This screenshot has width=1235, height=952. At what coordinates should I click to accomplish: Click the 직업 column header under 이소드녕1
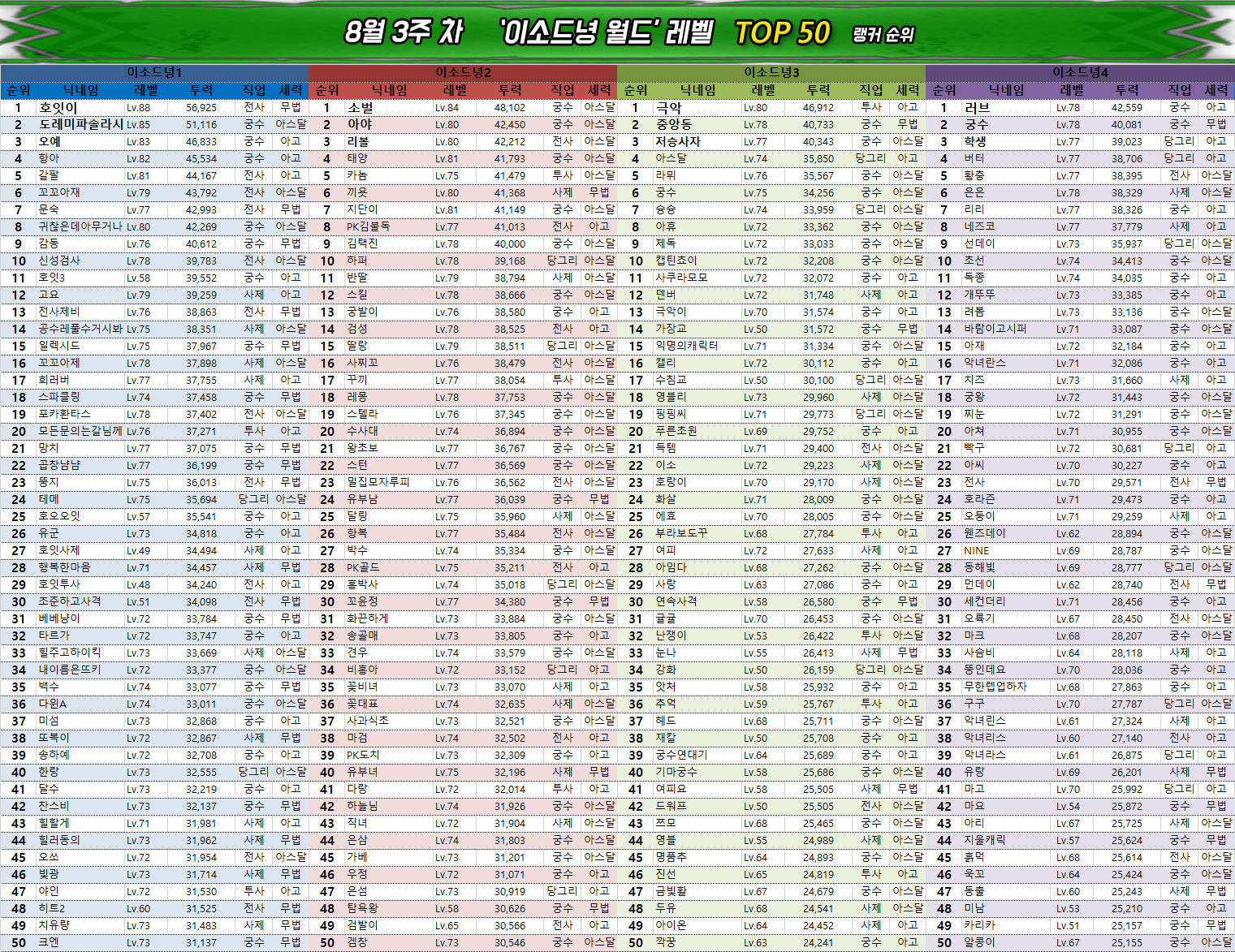254,90
